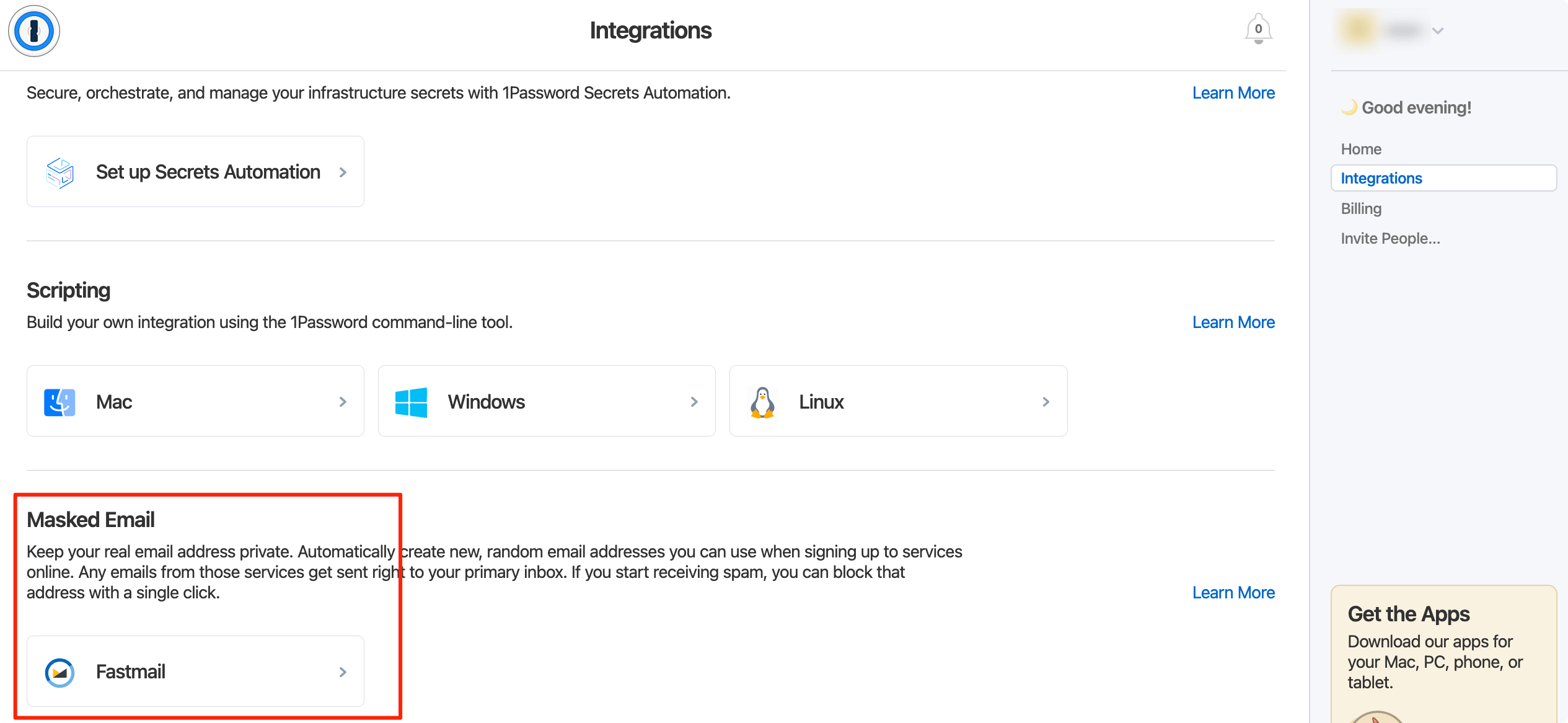
Task: Open the notifications bell
Action: pos(1258,29)
